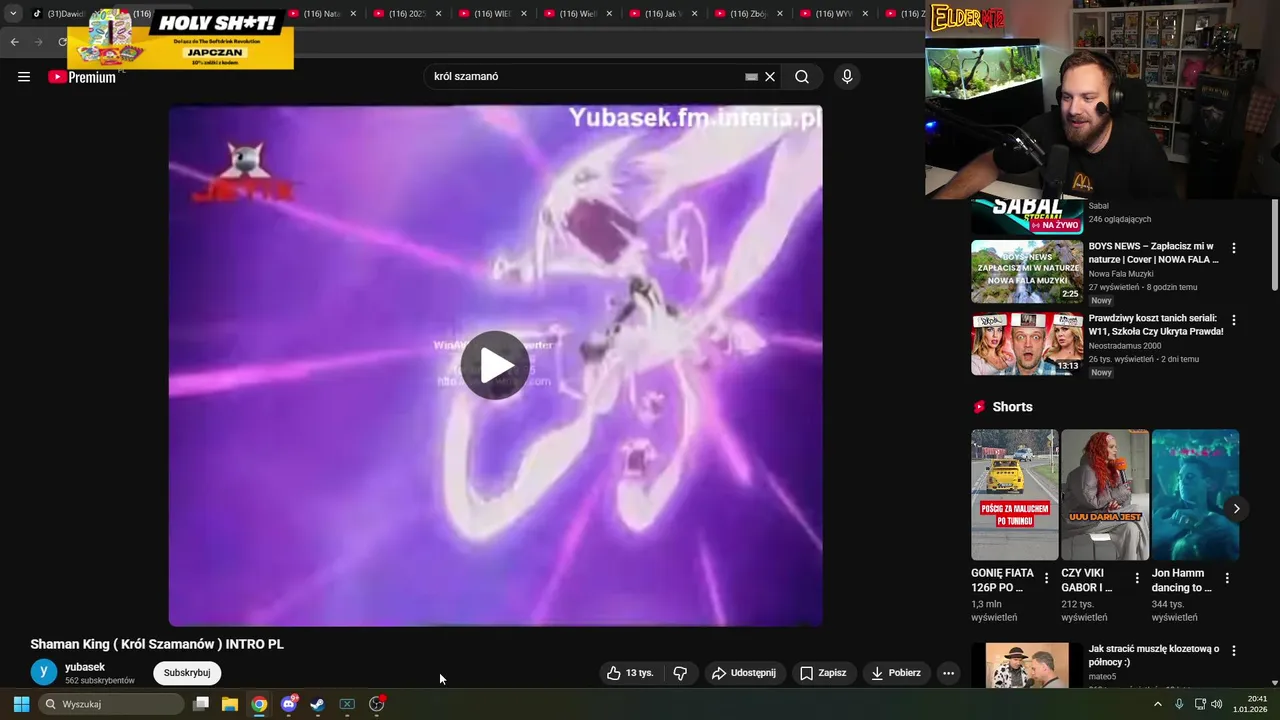
Task: Open the yubasek channel name link
Action: (85, 667)
